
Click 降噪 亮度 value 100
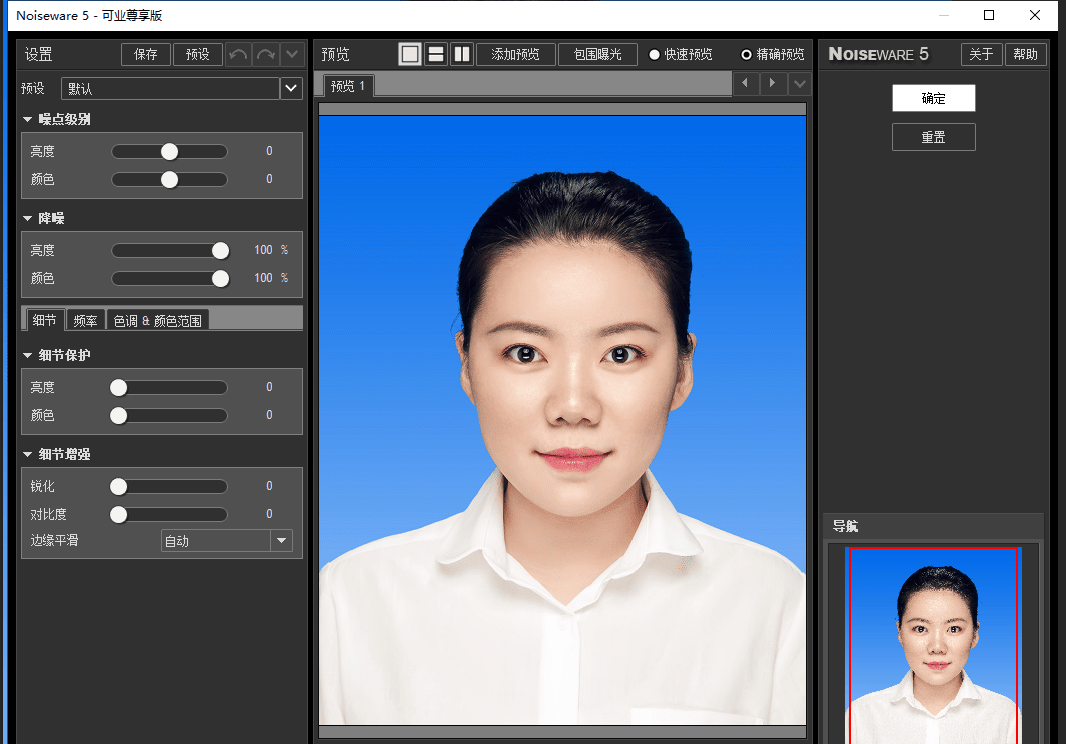coord(263,250)
